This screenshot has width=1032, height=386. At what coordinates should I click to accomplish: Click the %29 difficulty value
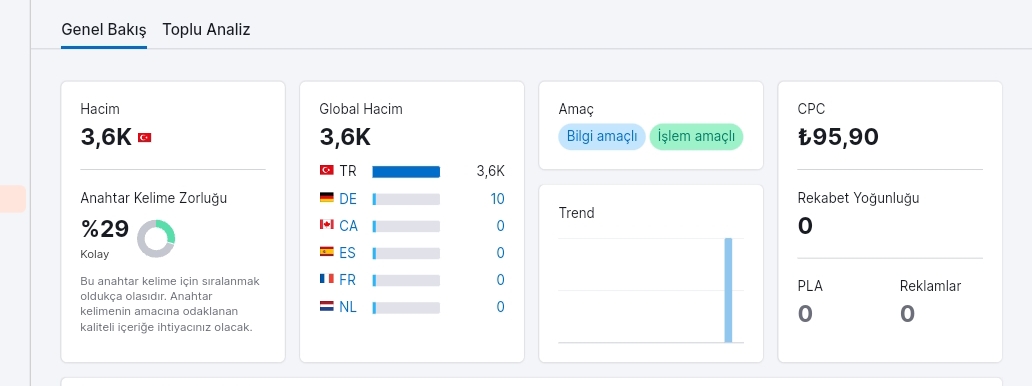[x=105, y=229]
